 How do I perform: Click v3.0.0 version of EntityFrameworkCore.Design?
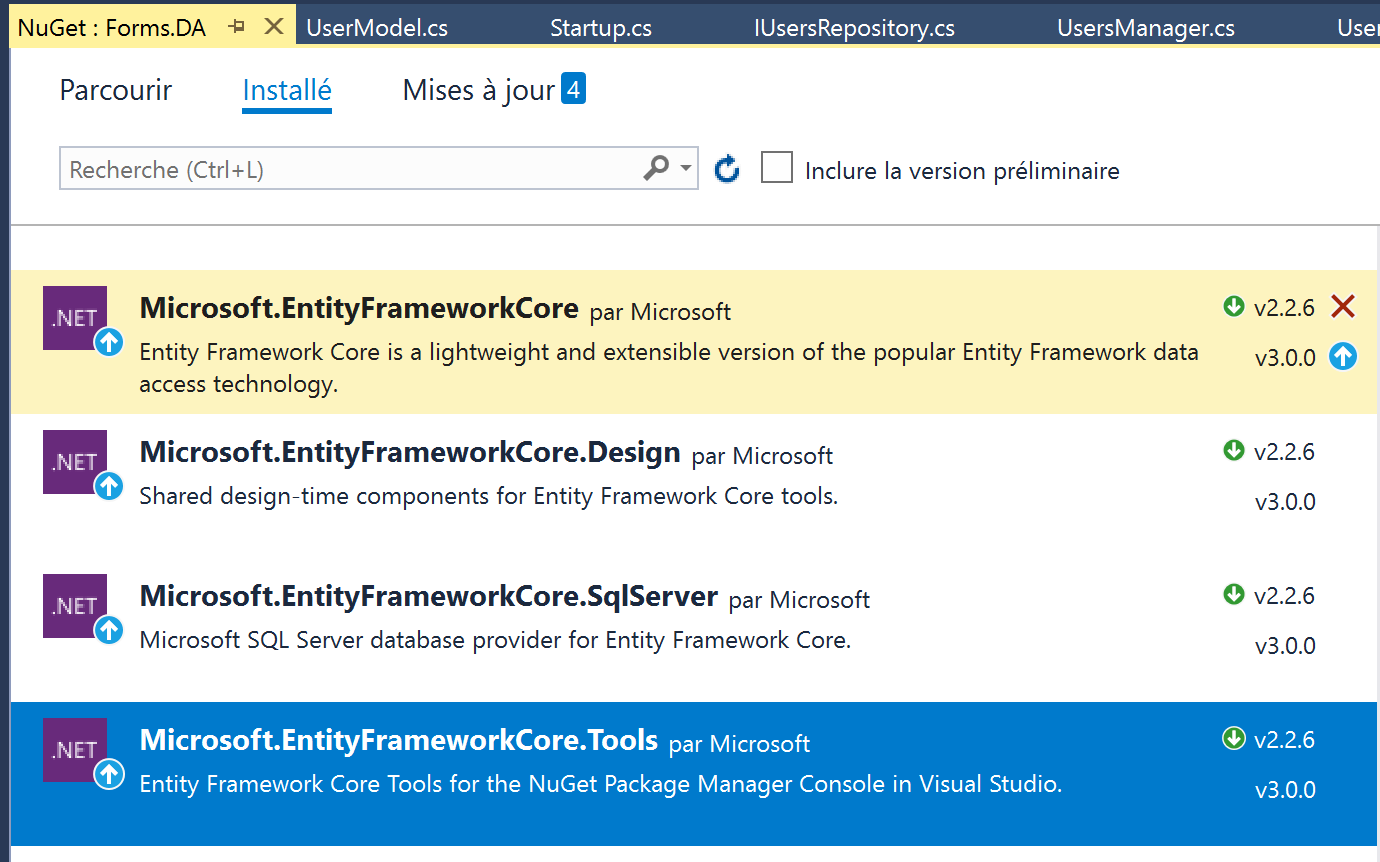[1285, 502]
